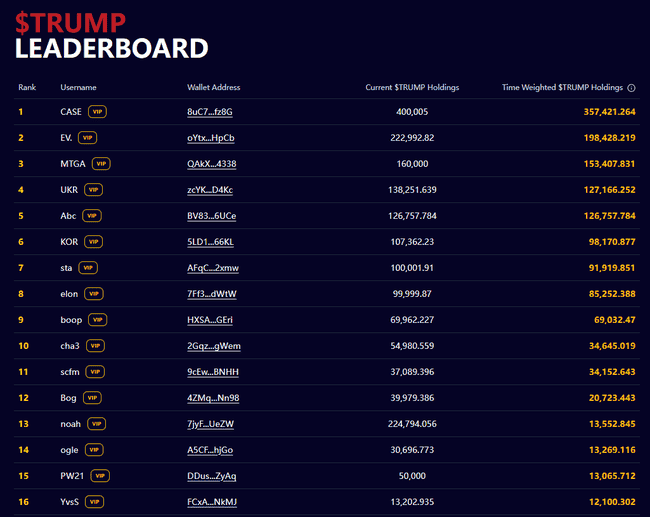
Task: Click the Time Weighted $TRUMP Holdings header
Action: (x=562, y=88)
